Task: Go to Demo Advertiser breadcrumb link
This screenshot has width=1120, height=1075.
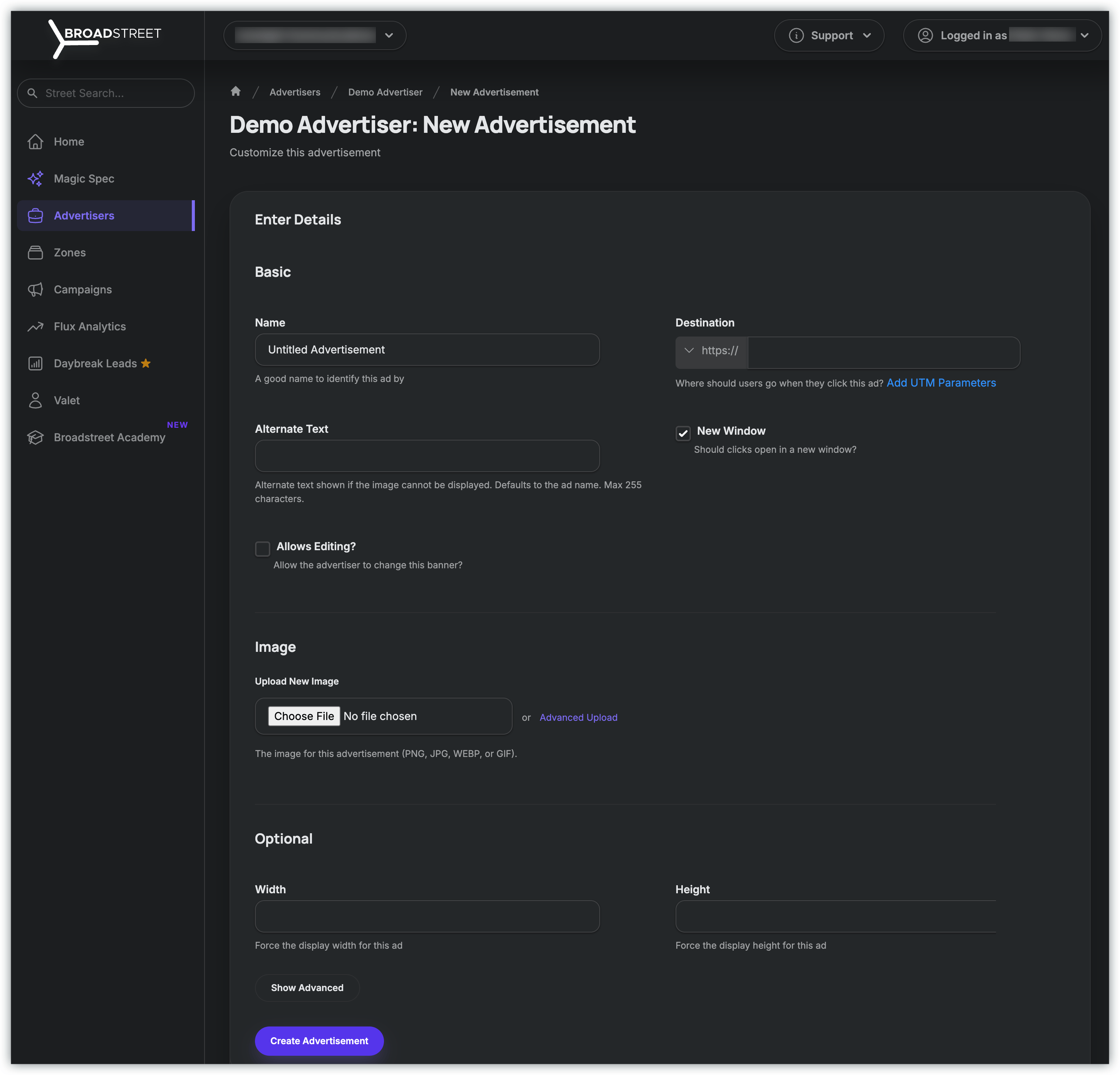Action: 385,92
